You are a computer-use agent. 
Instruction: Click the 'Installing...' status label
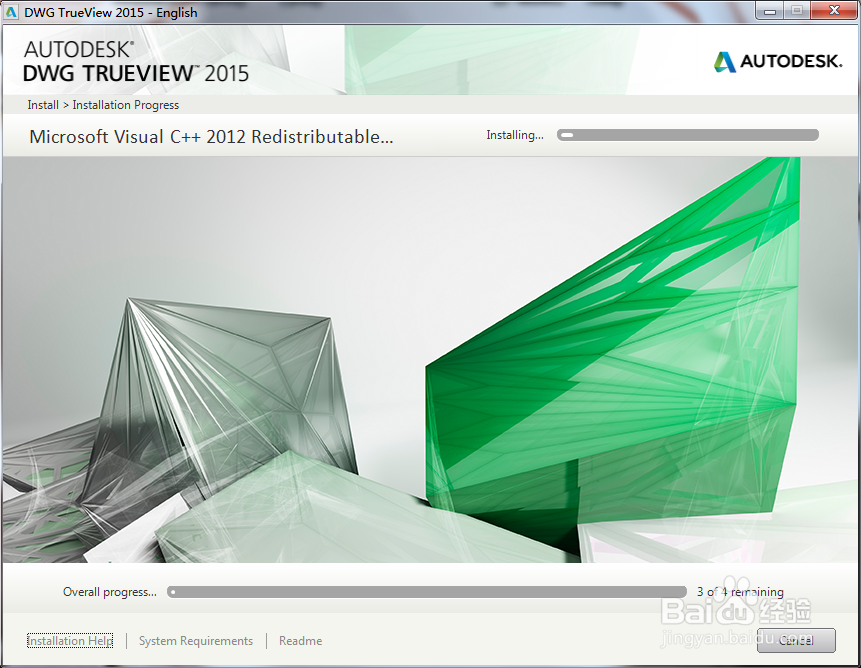(515, 135)
